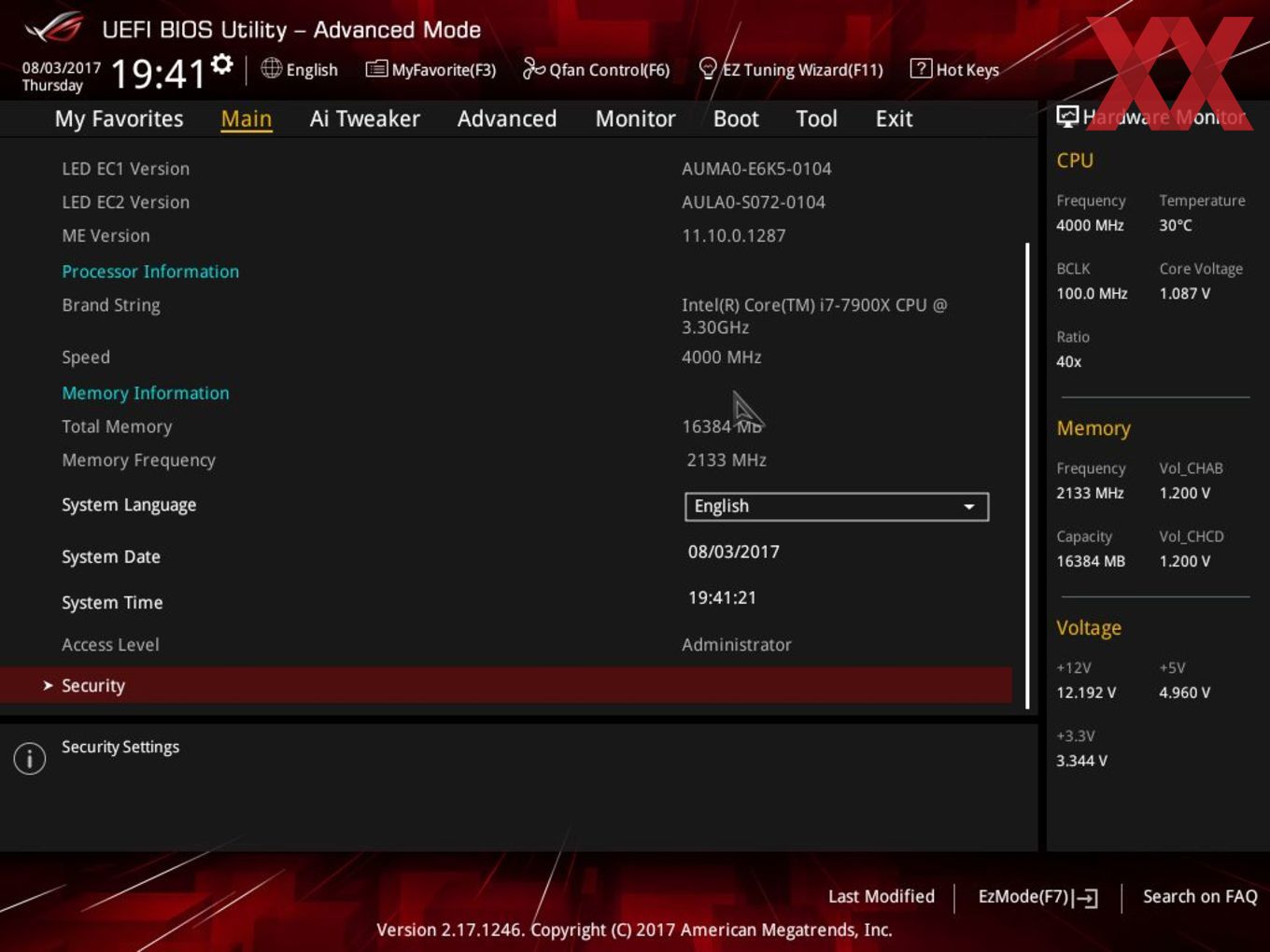
Task: Click the LED EC1 Version label
Action: pyautogui.click(x=126, y=168)
